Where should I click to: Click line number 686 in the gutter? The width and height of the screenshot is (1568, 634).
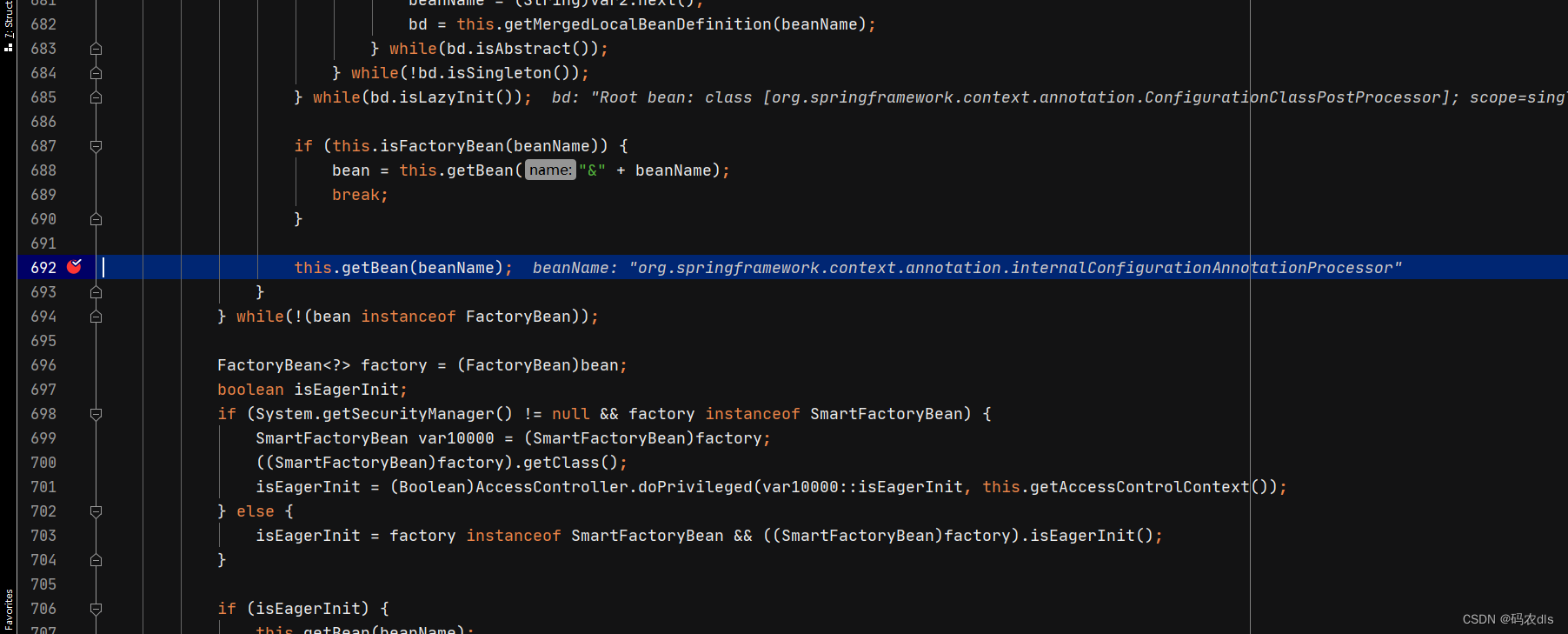point(43,122)
